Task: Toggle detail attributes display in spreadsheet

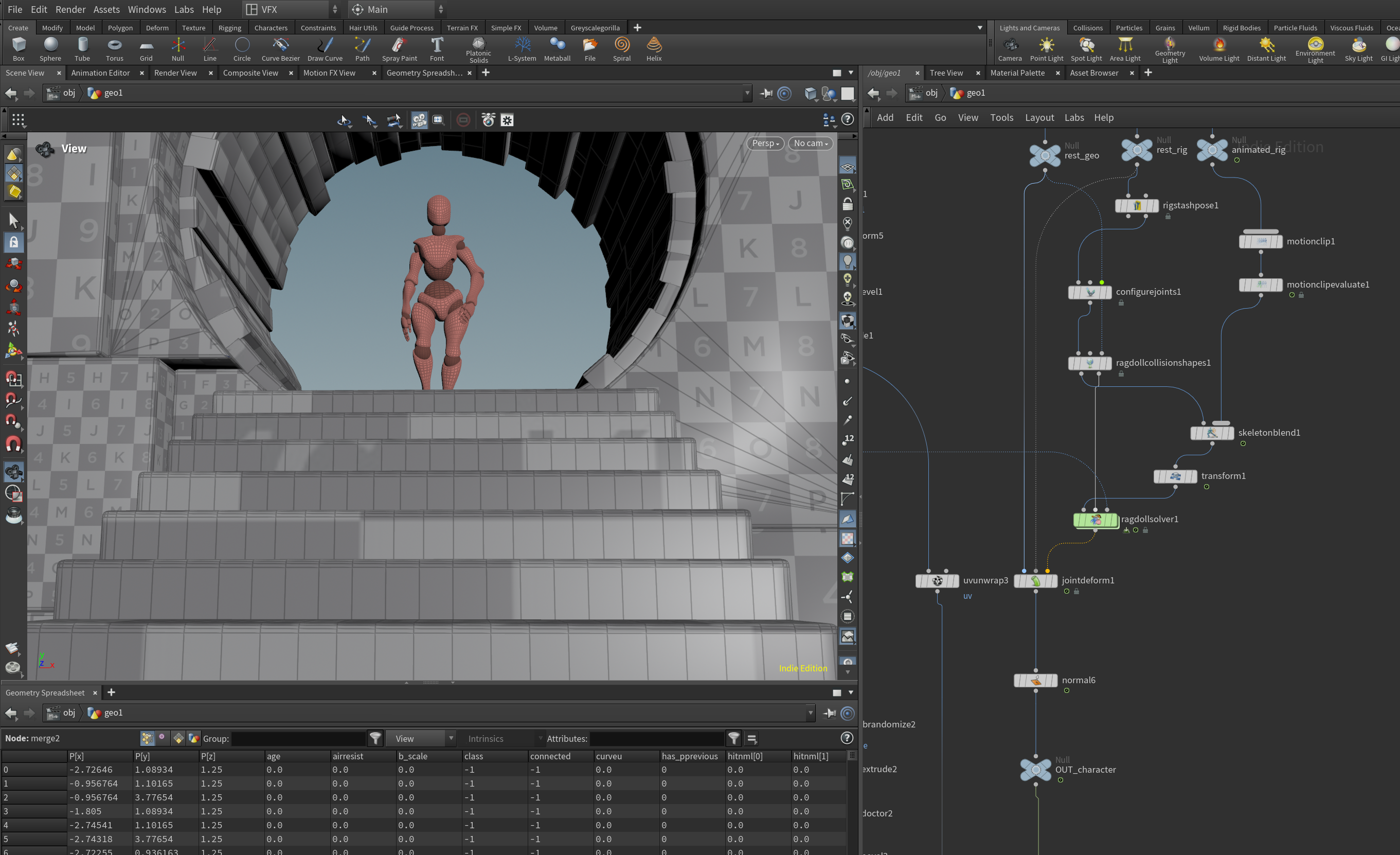Action: coord(194,738)
